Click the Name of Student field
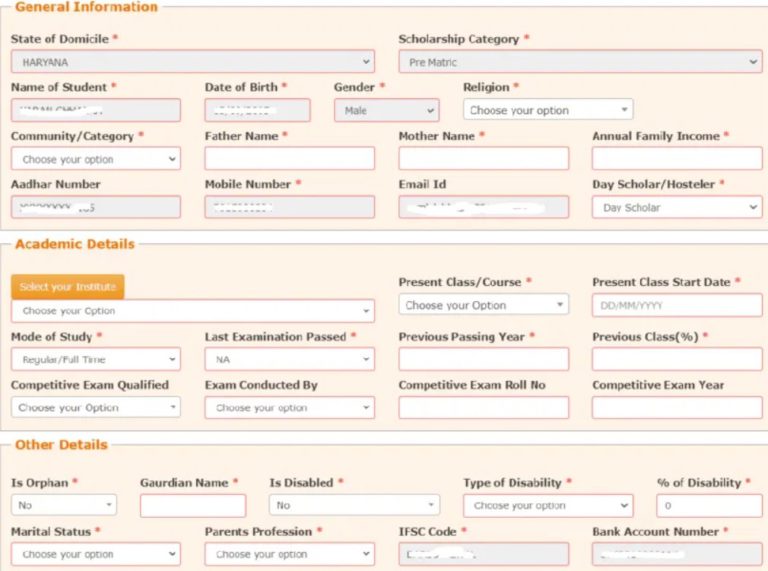768x571 pixels. (96, 110)
